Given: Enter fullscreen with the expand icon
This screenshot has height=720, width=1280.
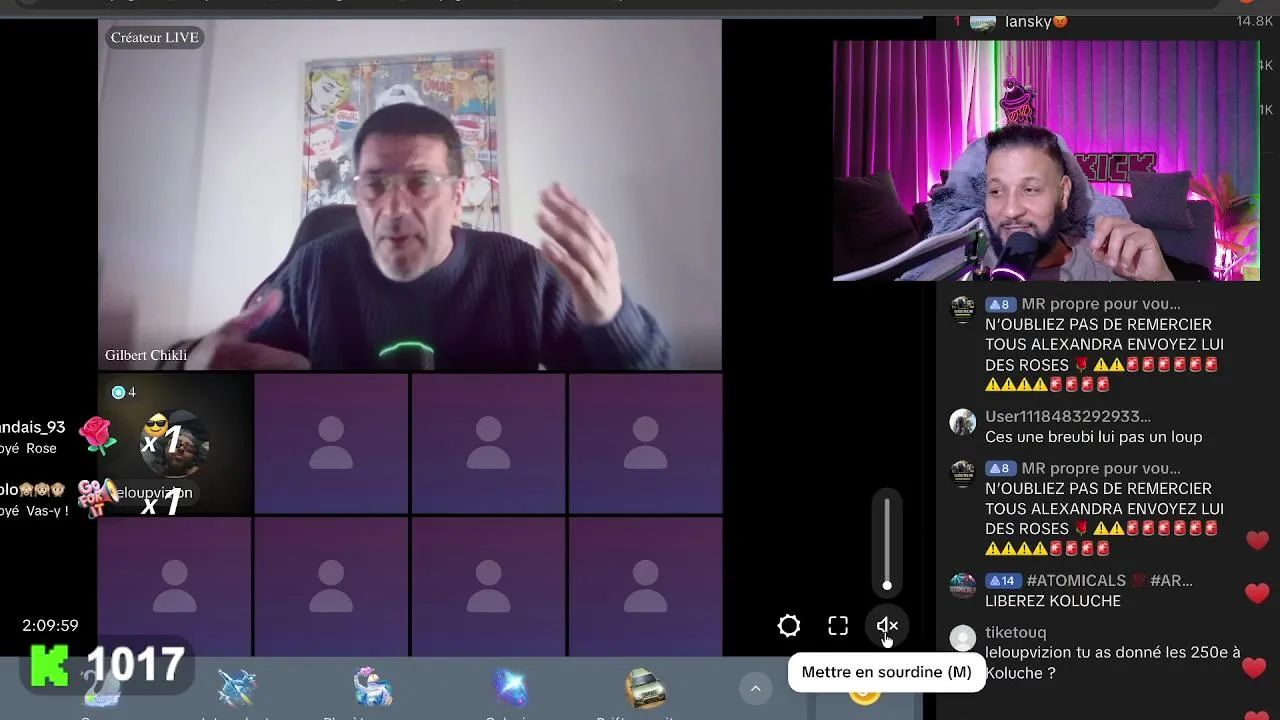Looking at the screenshot, I should click(838, 626).
